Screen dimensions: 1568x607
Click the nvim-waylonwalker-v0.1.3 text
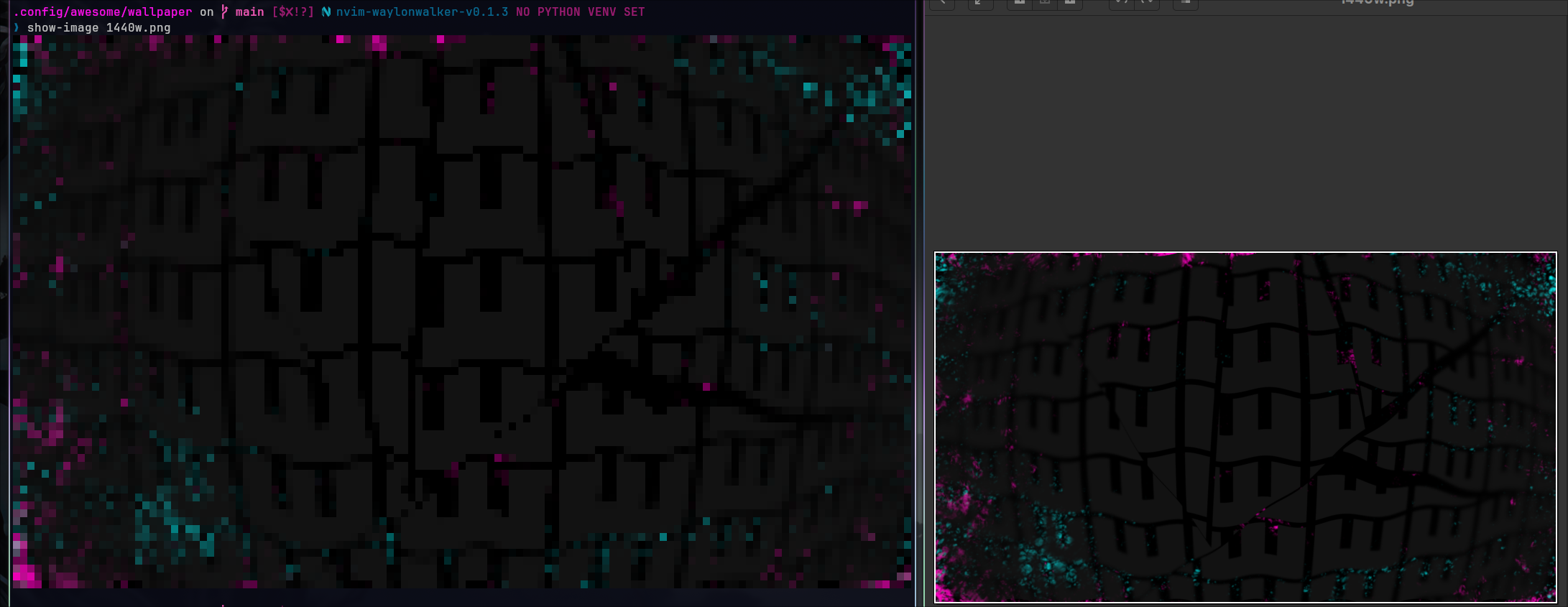pyautogui.click(x=422, y=12)
